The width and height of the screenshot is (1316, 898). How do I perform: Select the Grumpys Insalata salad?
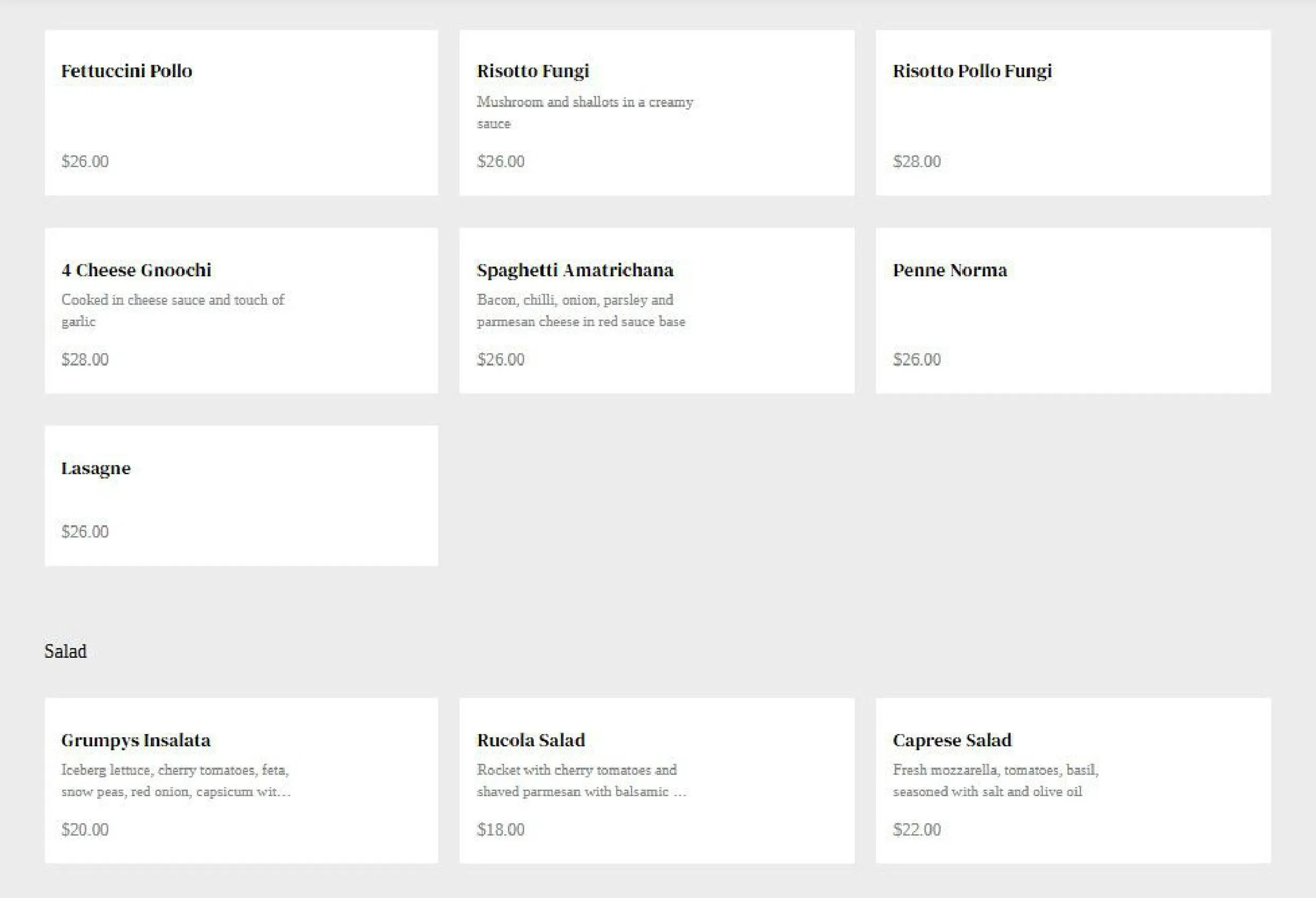241,780
